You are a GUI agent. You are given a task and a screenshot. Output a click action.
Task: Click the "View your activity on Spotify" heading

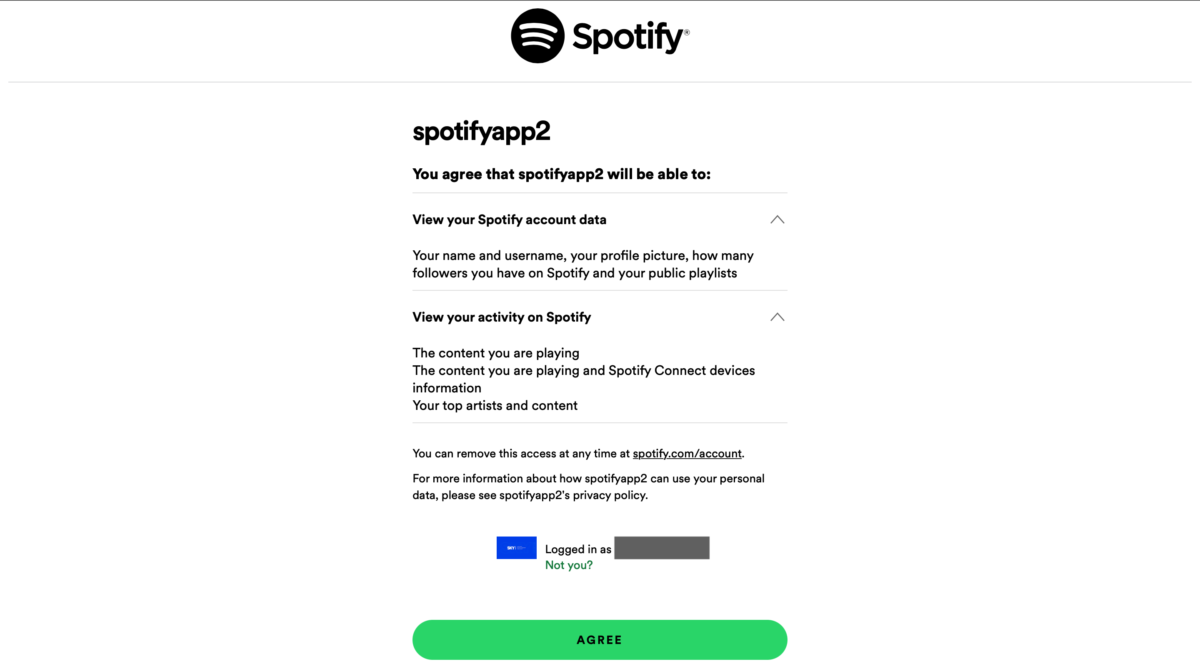click(501, 317)
